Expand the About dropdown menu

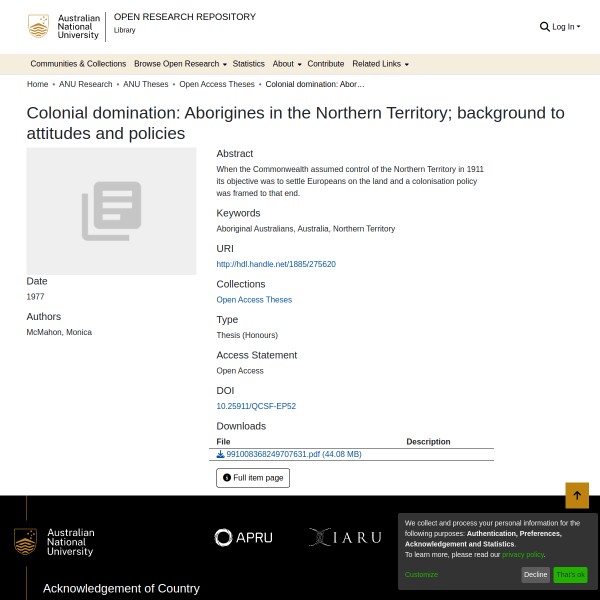point(286,64)
